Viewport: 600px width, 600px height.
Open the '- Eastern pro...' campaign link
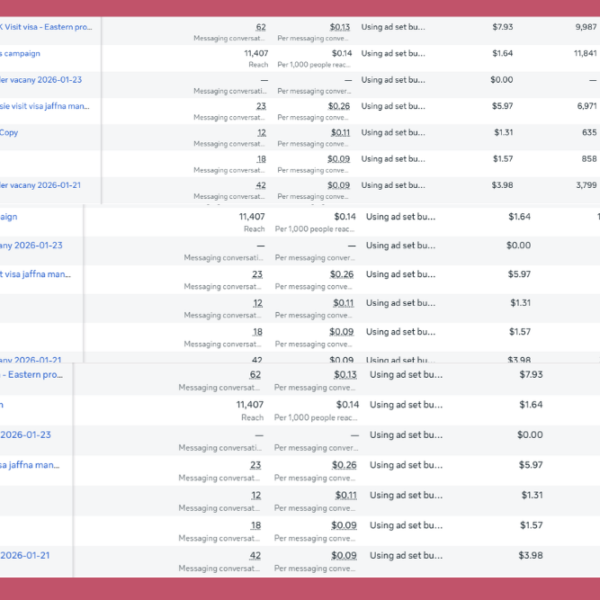tap(32, 375)
